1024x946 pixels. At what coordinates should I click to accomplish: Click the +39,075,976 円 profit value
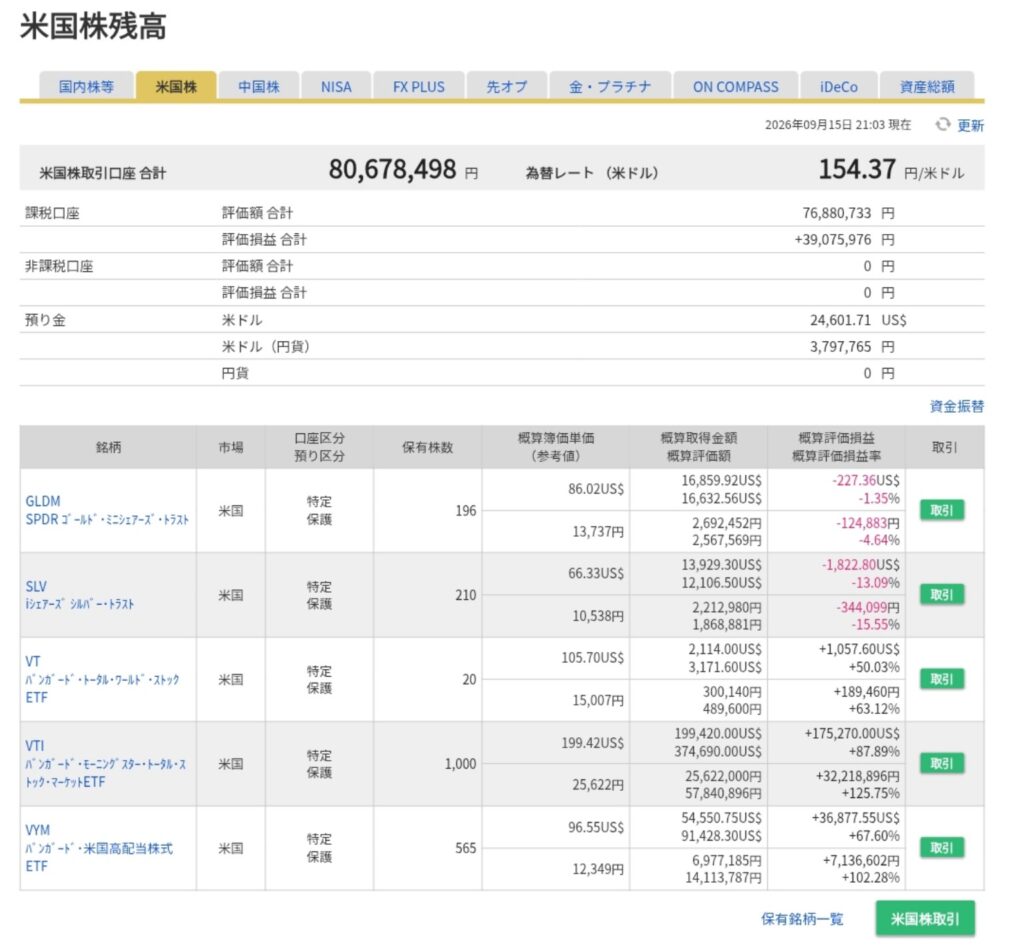[844, 240]
